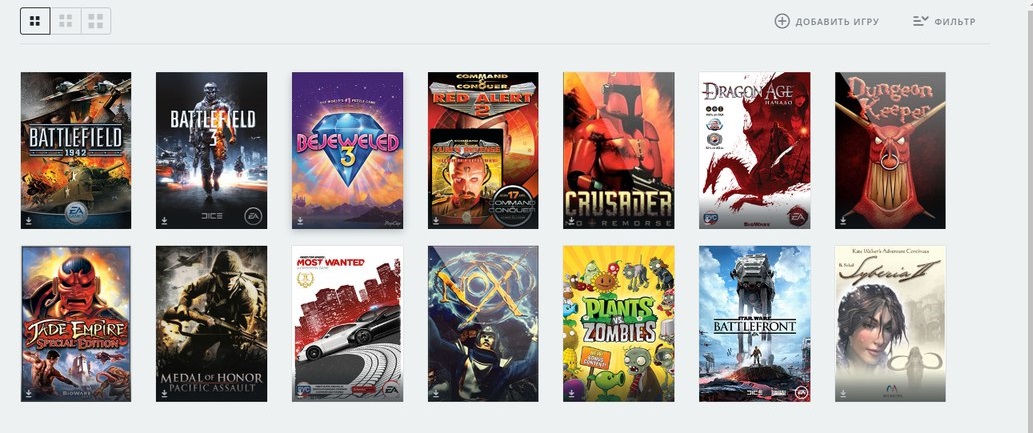Click the download icon on Jade Empire
The image size is (1033, 433).
28,393
